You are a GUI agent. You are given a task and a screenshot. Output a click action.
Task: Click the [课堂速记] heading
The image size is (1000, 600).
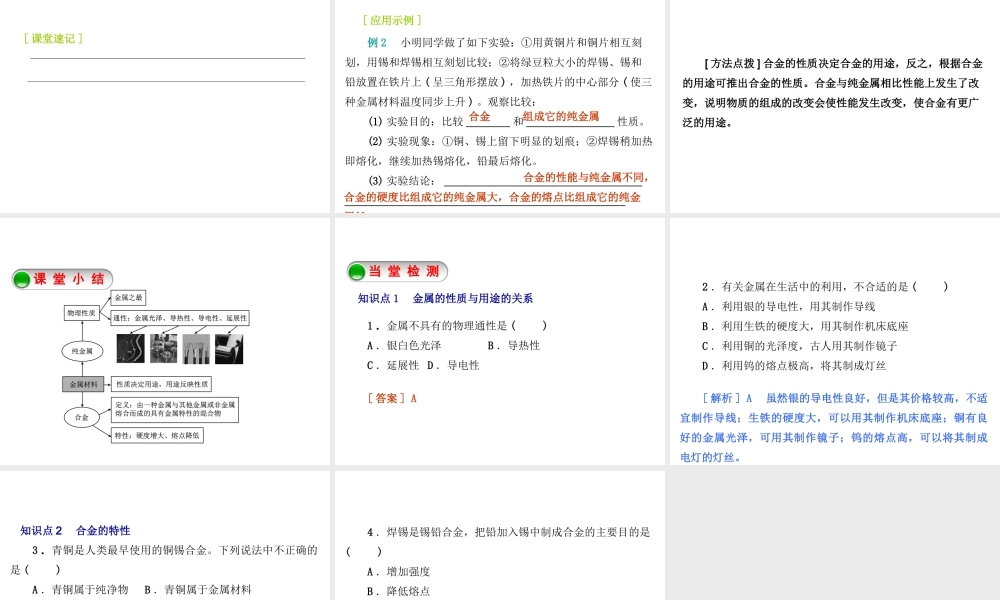click(x=54, y=39)
